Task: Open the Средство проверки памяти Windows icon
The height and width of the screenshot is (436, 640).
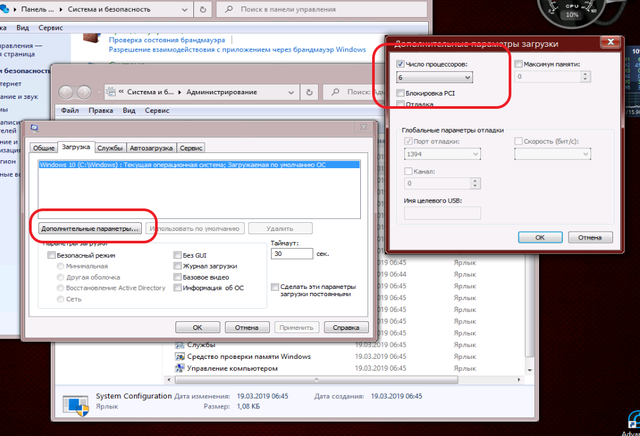Action: [180, 356]
